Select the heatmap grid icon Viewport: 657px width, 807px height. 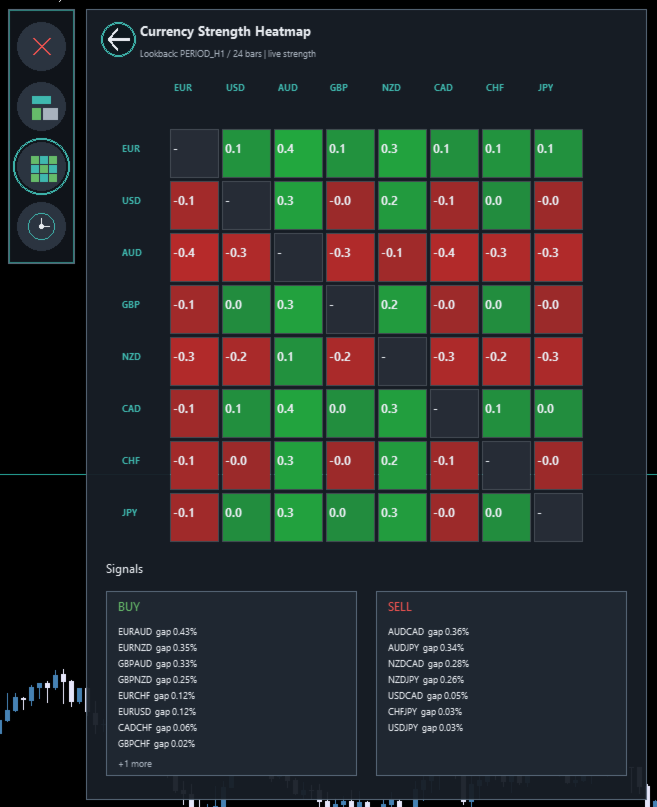pos(41,167)
